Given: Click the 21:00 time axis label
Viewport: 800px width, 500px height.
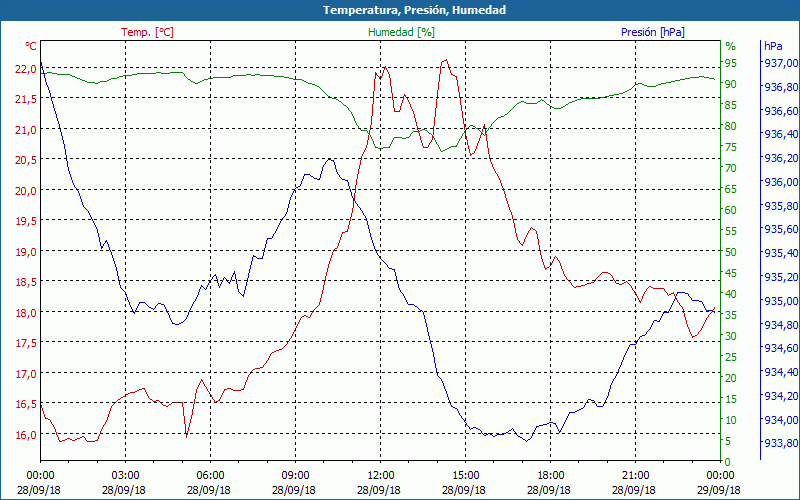Looking at the screenshot, I should pos(636,477).
